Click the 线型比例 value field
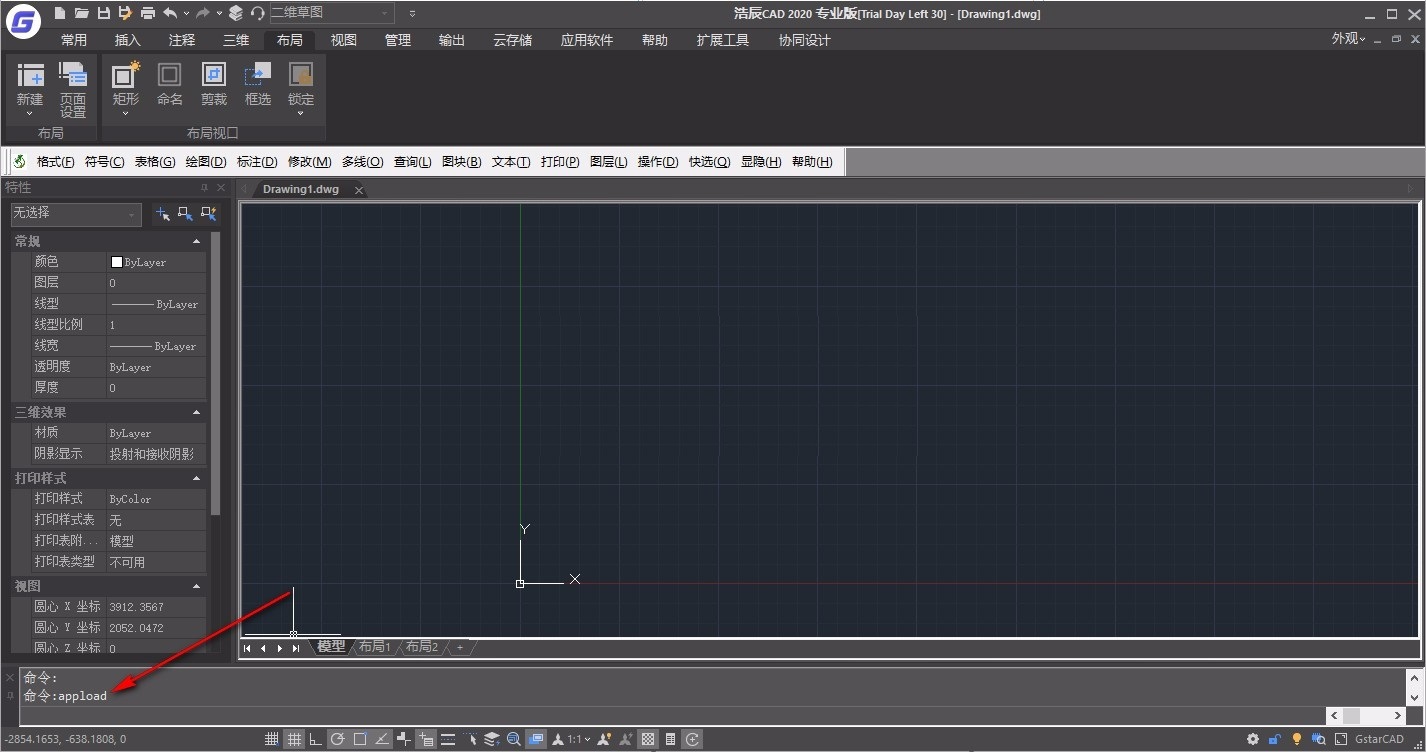This screenshot has width=1426, height=752. coord(156,325)
